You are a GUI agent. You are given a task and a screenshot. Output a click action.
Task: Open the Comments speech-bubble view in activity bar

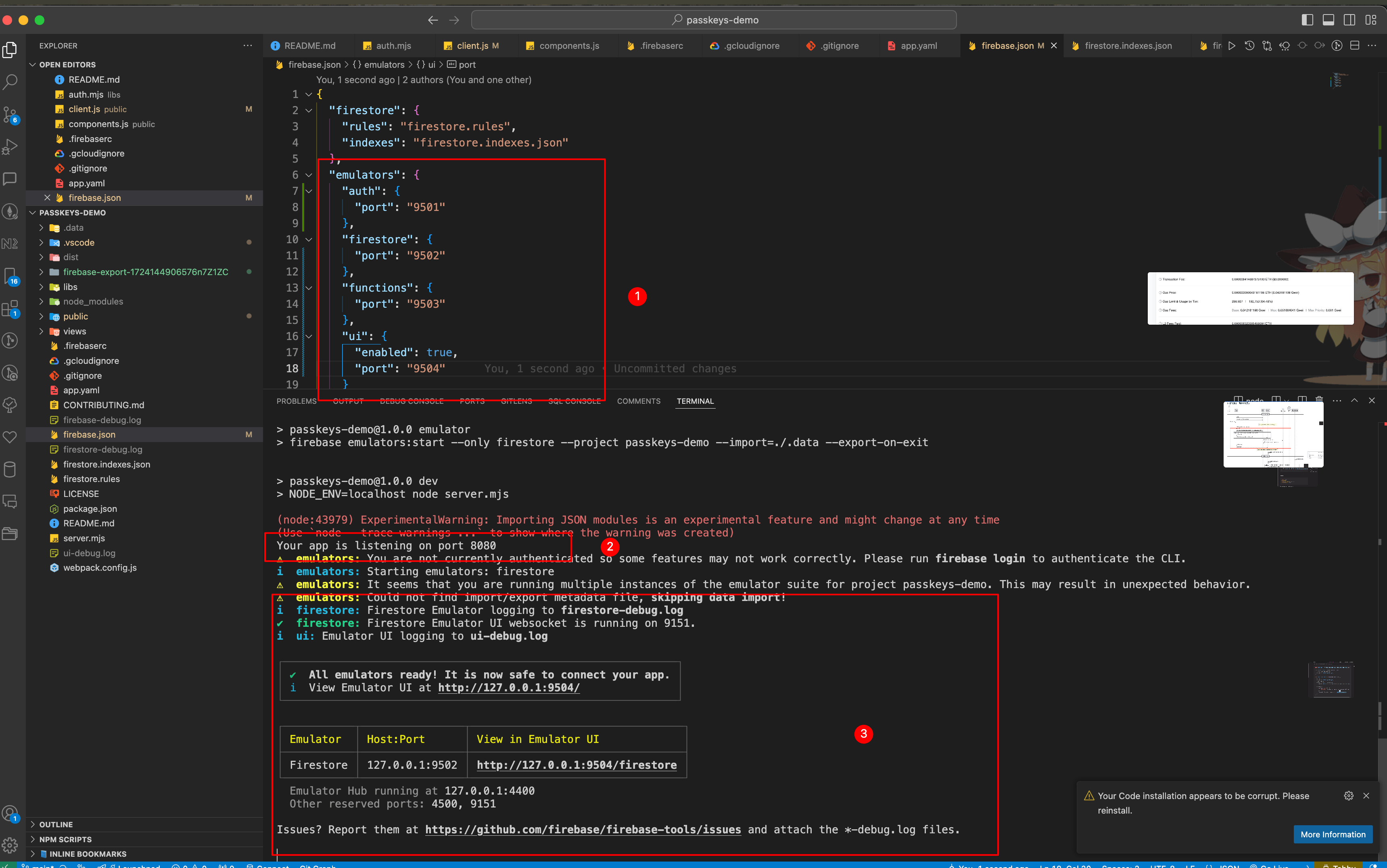pos(10,179)
